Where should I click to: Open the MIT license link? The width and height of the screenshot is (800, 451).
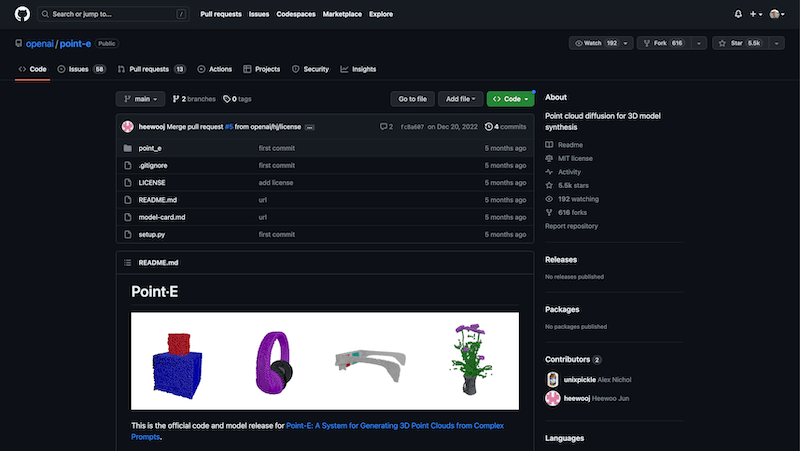(575, 158)
